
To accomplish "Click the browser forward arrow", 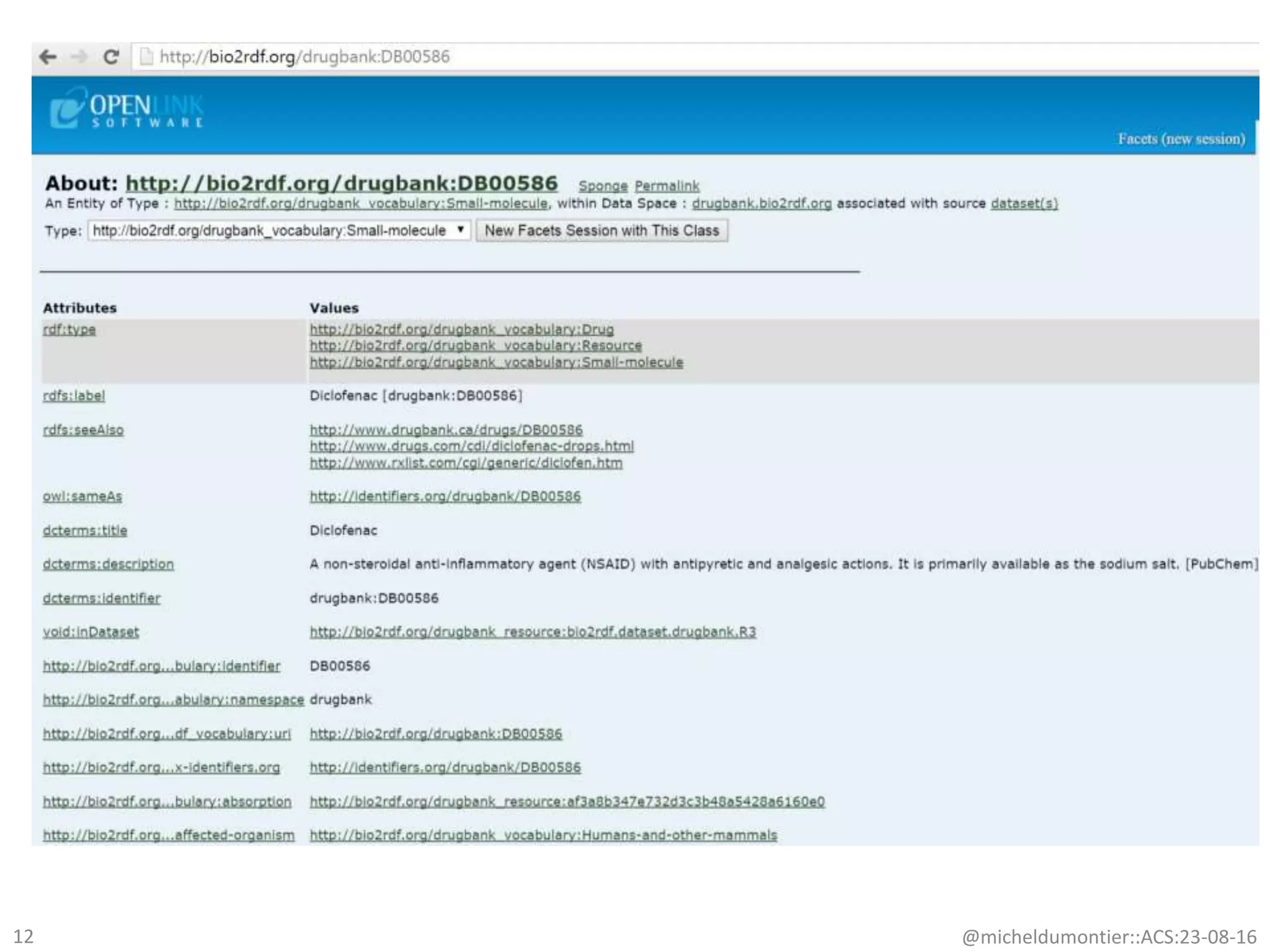I will point(79,57).
